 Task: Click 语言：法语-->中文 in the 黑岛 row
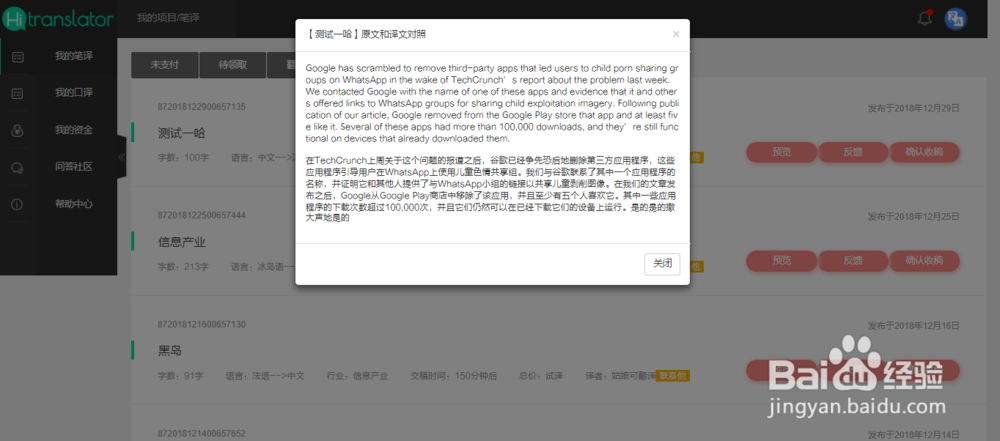coord(265,376)
